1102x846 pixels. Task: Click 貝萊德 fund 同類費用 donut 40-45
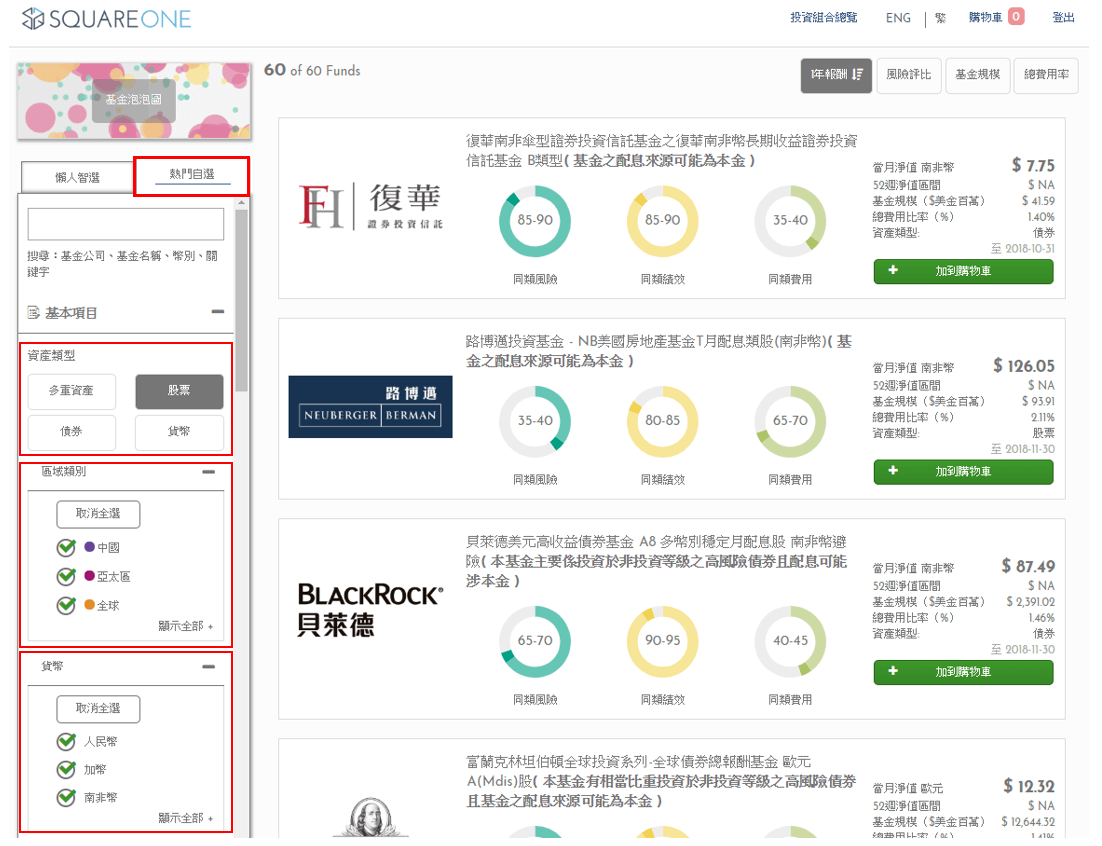pyautogui.click(x=791, y=641)
